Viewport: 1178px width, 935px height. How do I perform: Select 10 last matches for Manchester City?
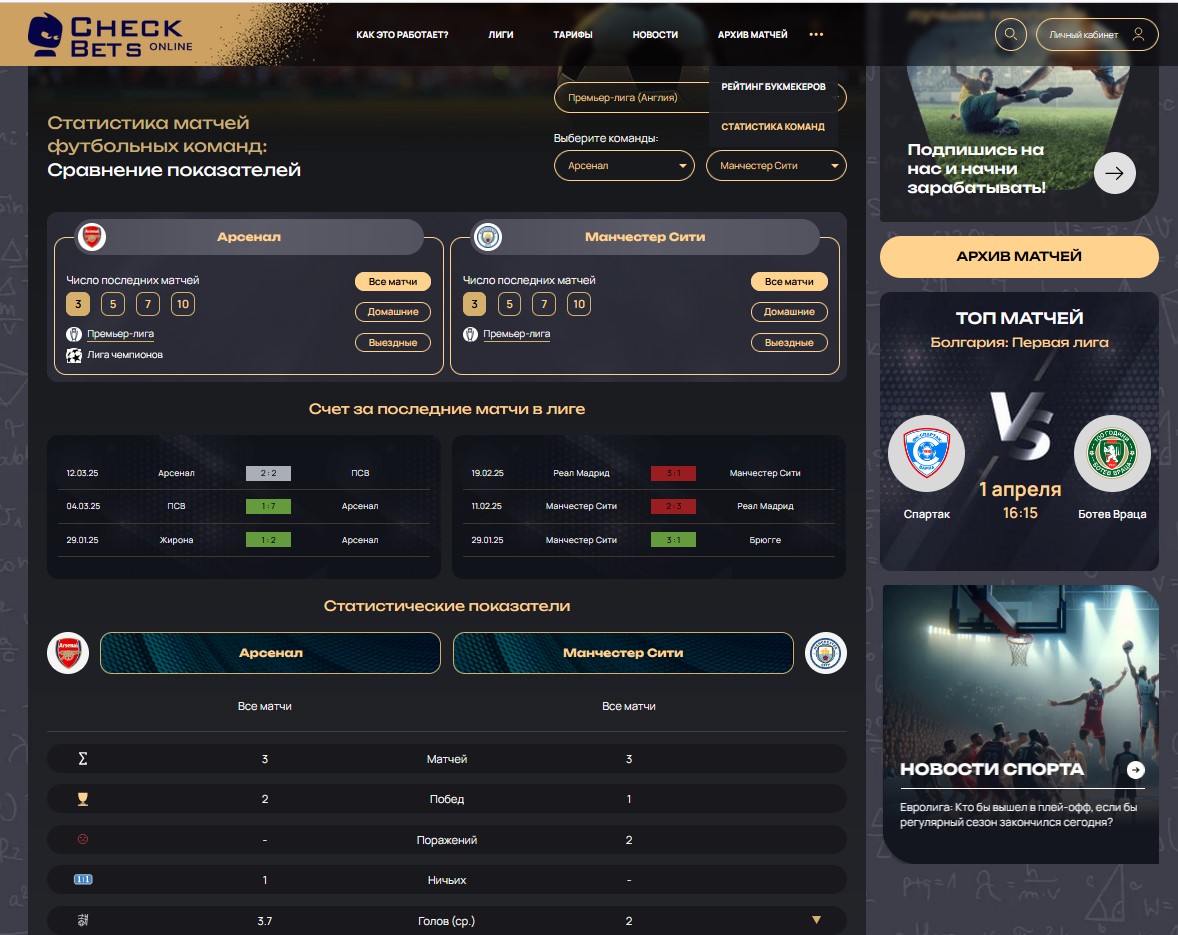(x=578, y=304)
